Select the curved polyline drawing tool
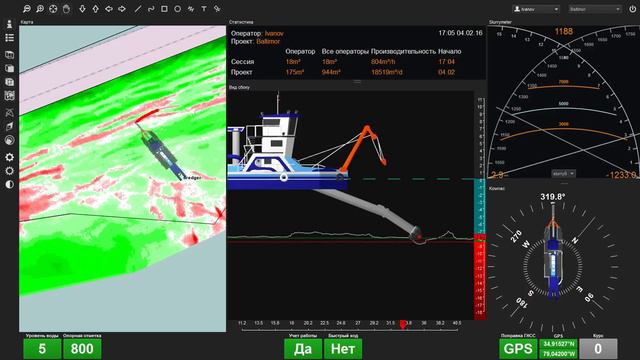 click(x=151, y=9)
